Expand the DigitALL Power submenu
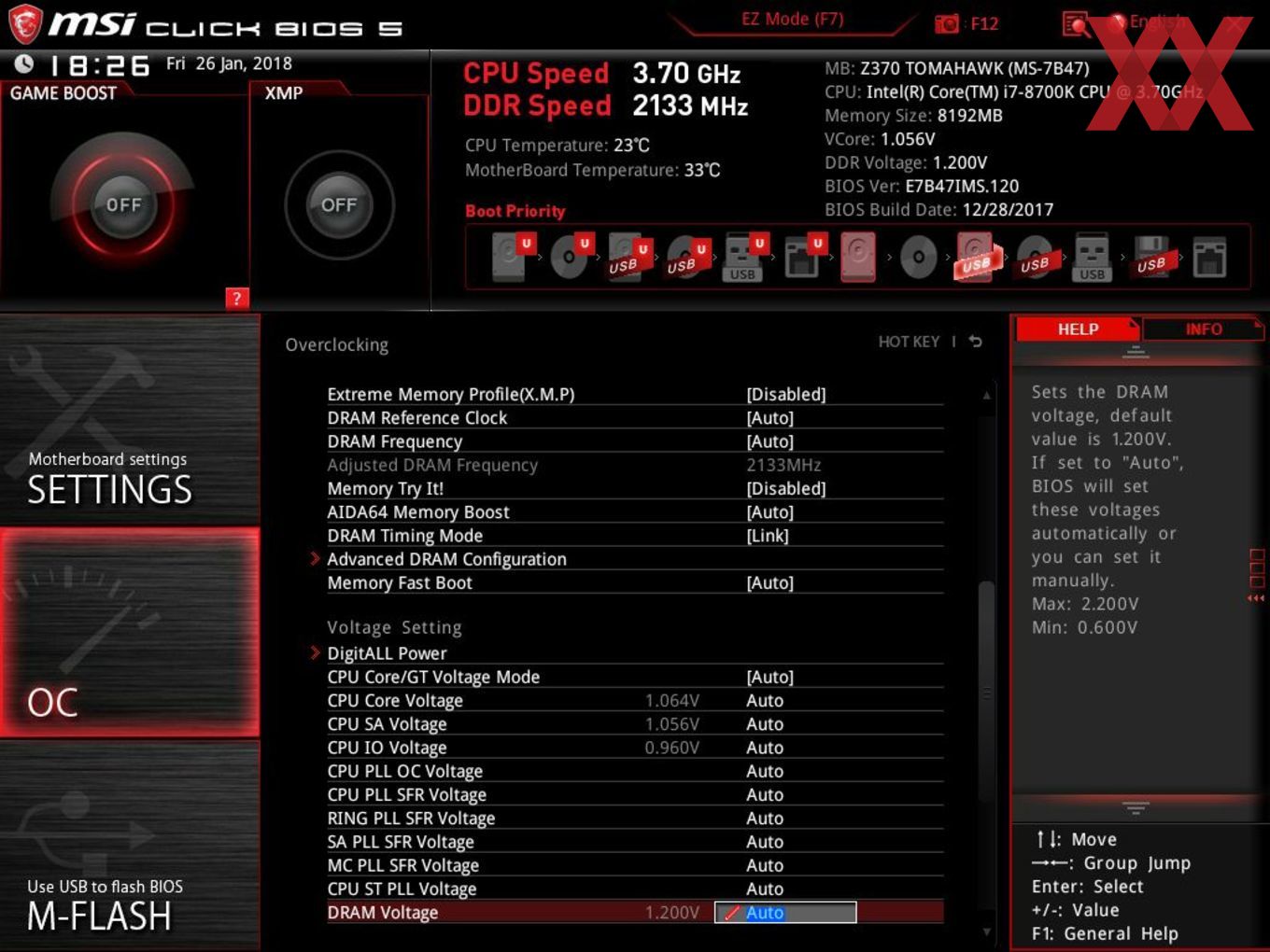 (x=387, y=653)
